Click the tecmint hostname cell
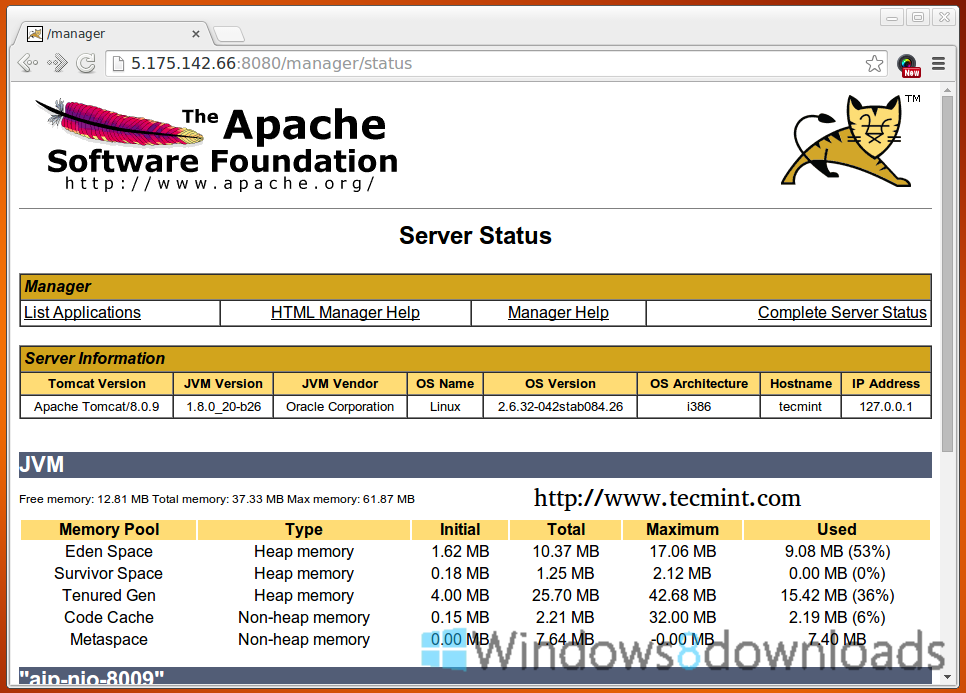Image resolution: width=966 pixels, height=693 pixels. tap(800, 407)
